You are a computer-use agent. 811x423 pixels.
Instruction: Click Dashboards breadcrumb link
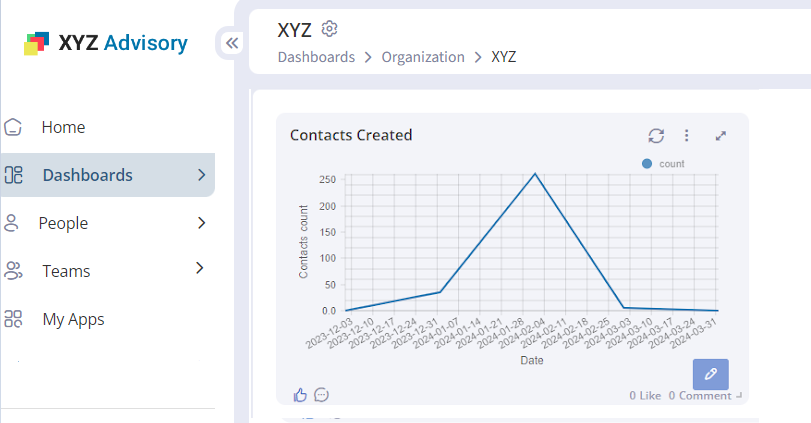(x=316, y=57)
